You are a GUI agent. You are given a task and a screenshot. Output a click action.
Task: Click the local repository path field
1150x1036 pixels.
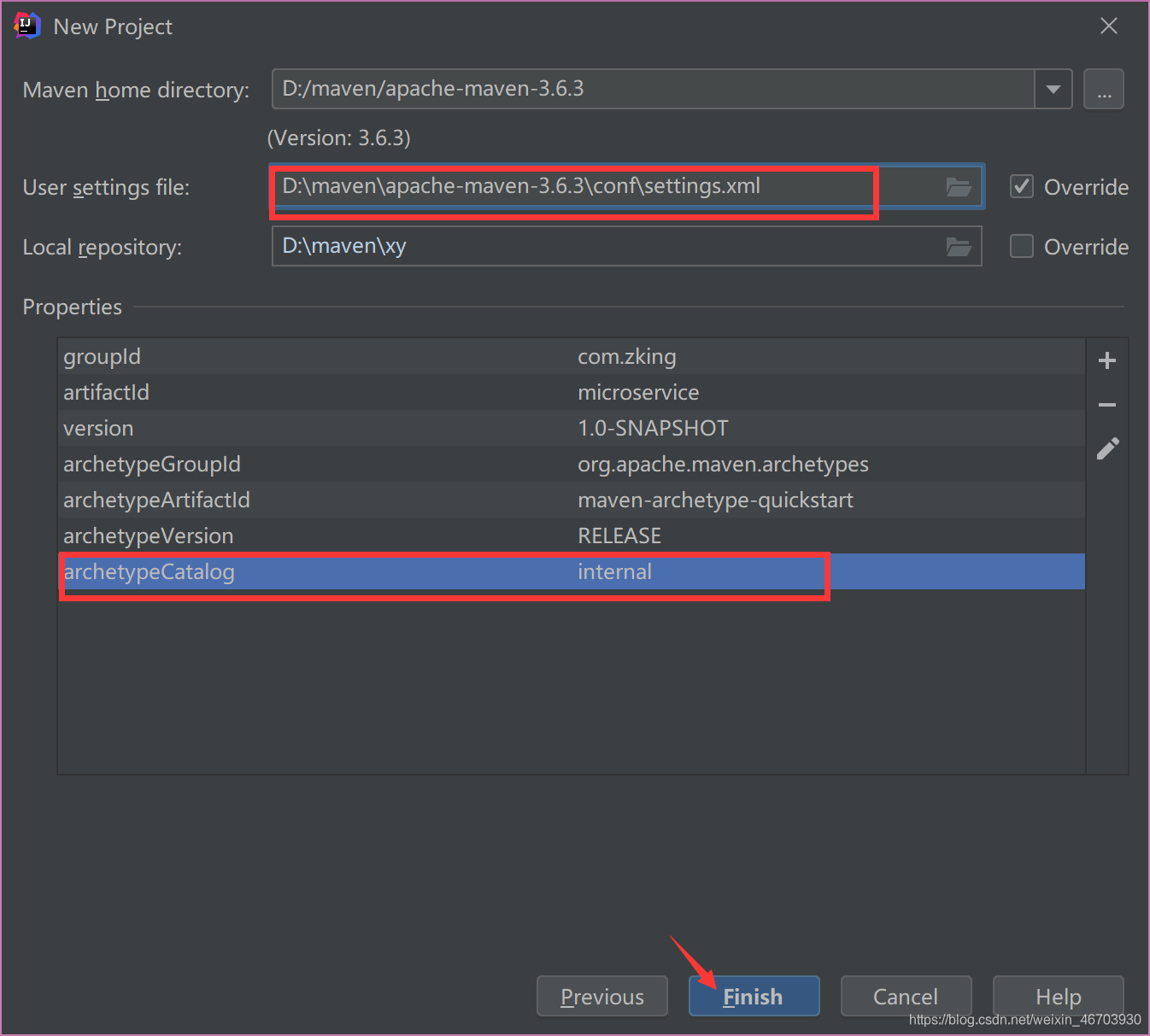click(x=626, y=246)
